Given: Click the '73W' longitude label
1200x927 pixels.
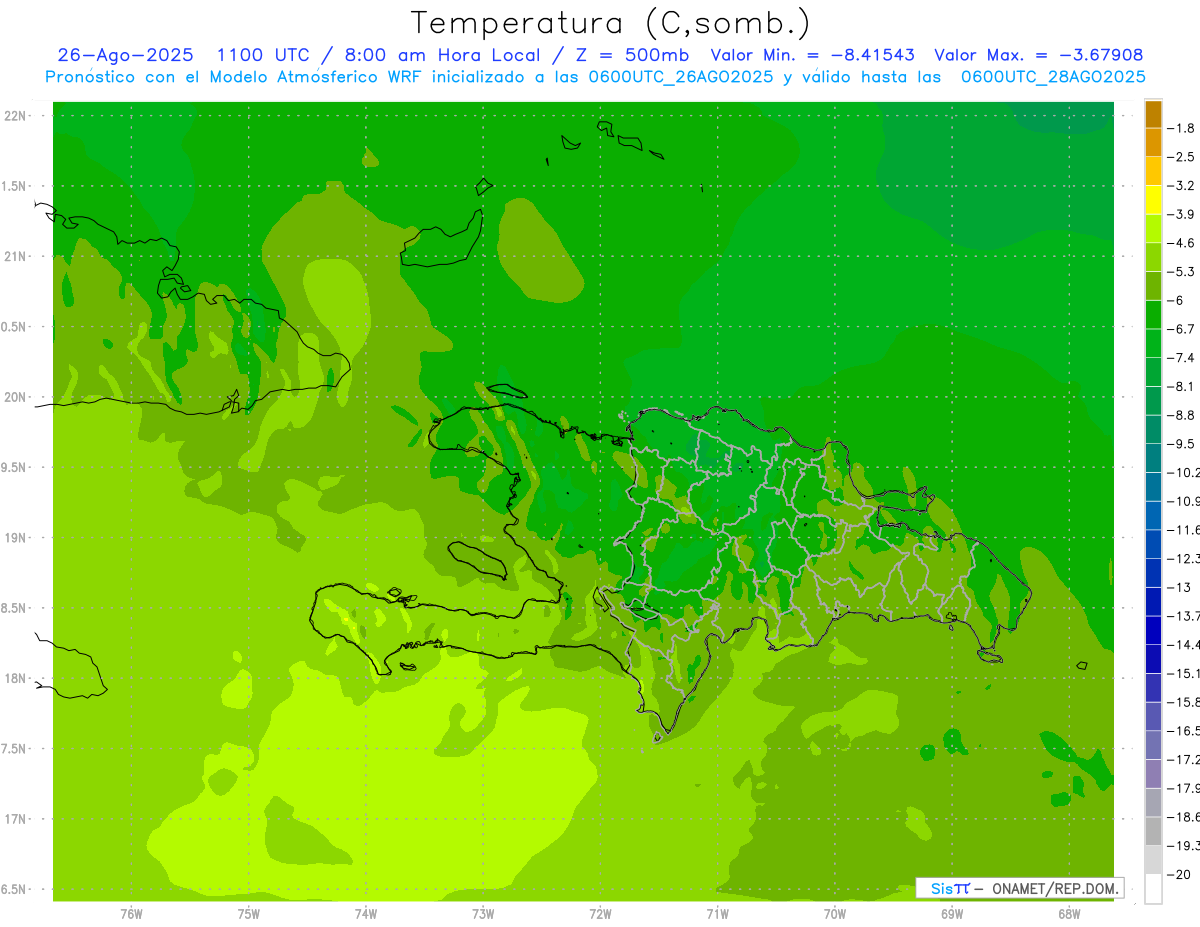Looking at the screenshot, I should (x=483, y=913).
